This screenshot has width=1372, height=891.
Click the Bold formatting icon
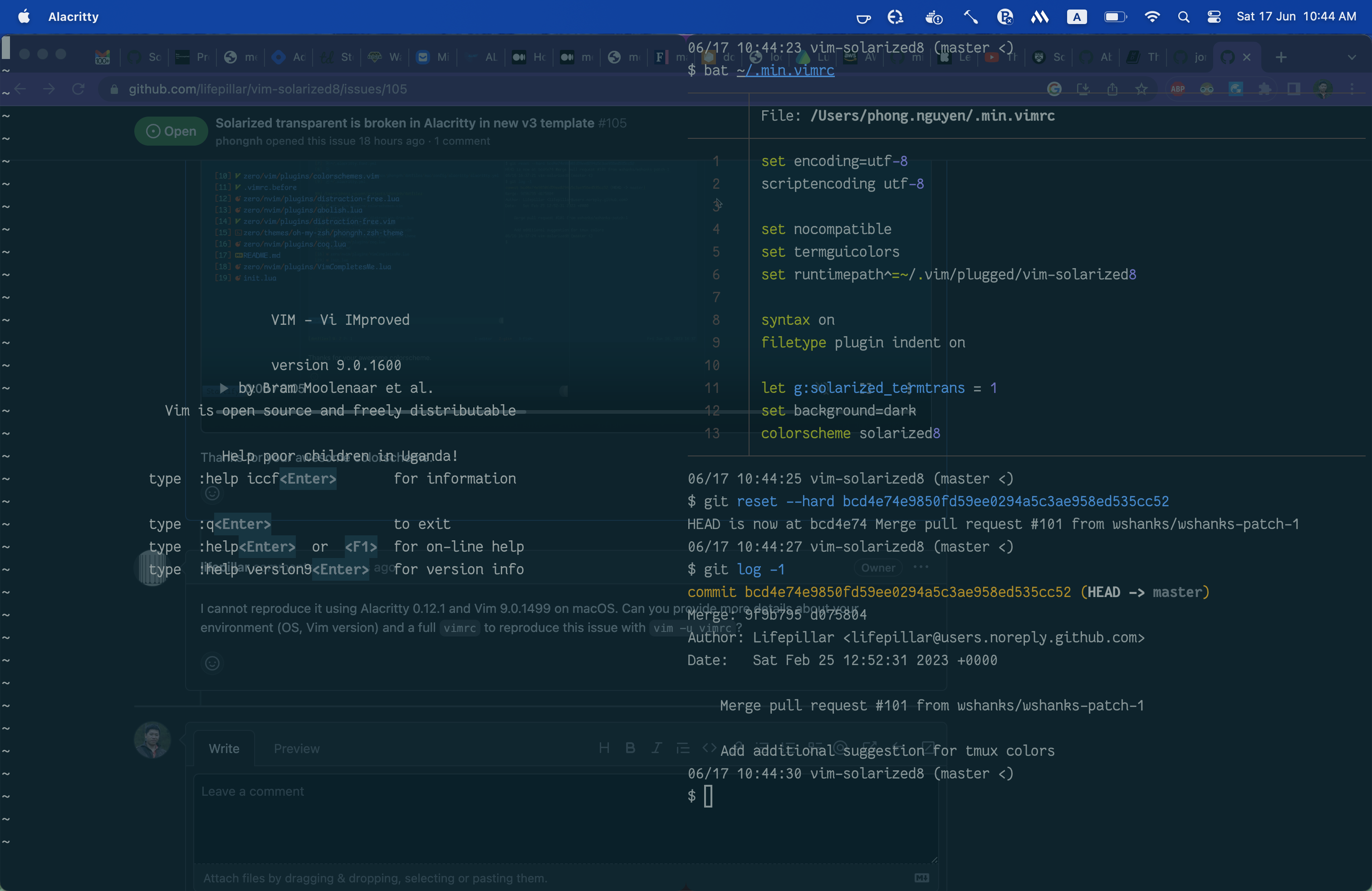(630, 748)
